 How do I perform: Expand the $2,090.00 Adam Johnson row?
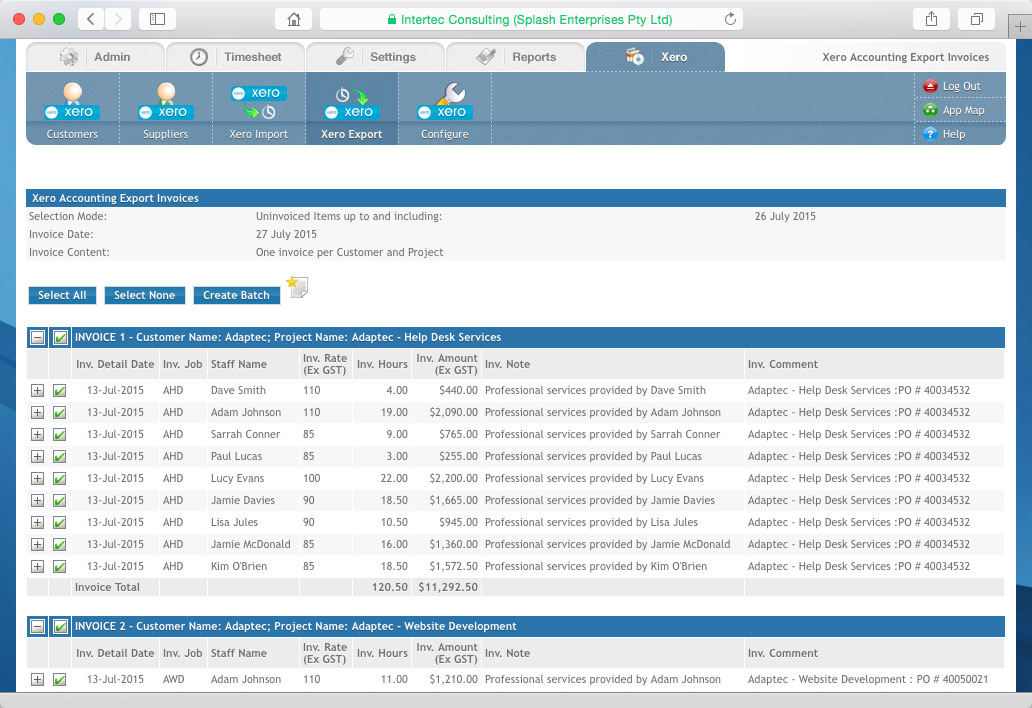38,413
